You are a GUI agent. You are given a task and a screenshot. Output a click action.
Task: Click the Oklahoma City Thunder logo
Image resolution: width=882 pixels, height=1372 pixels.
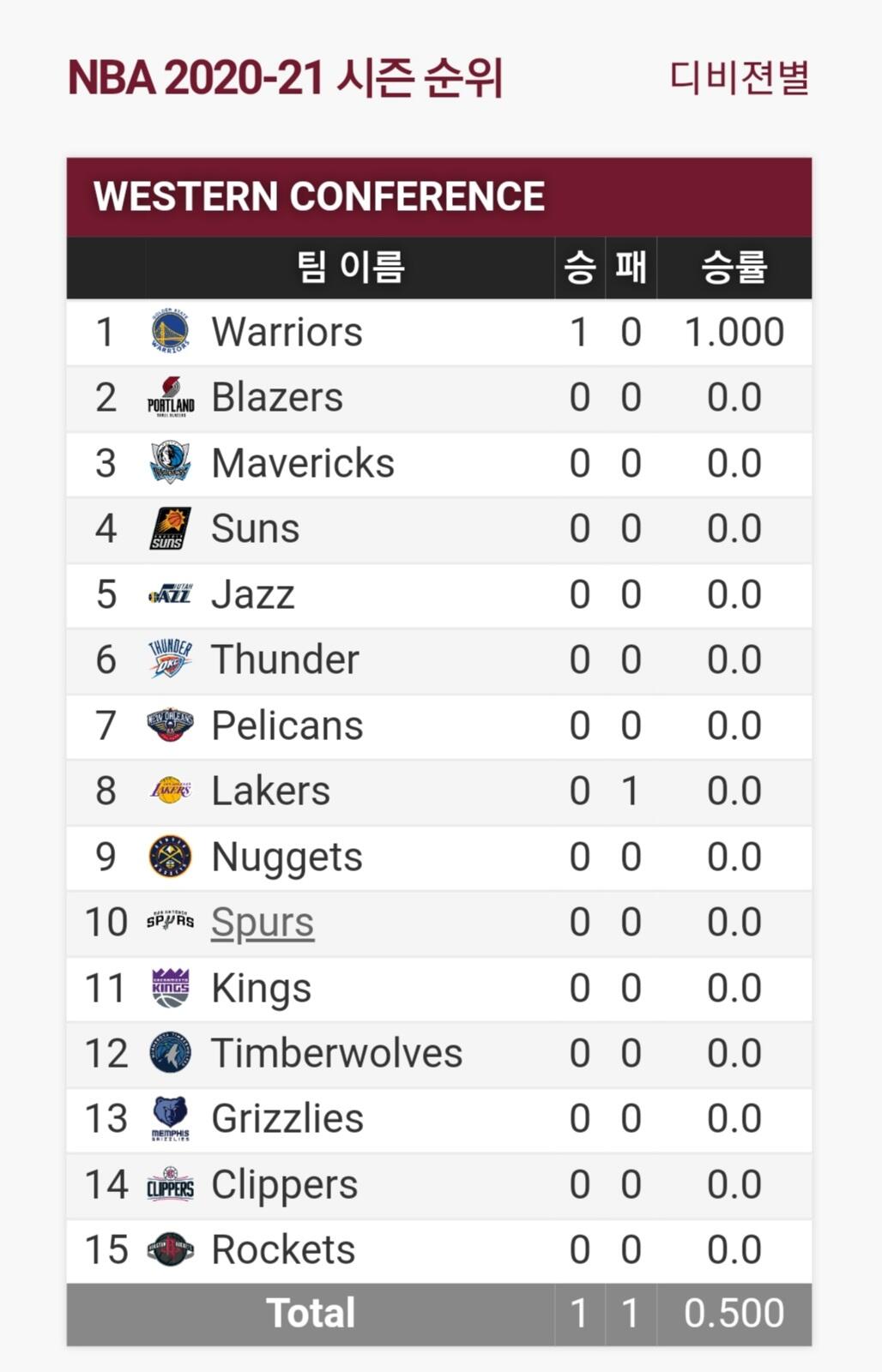[170, 659]
